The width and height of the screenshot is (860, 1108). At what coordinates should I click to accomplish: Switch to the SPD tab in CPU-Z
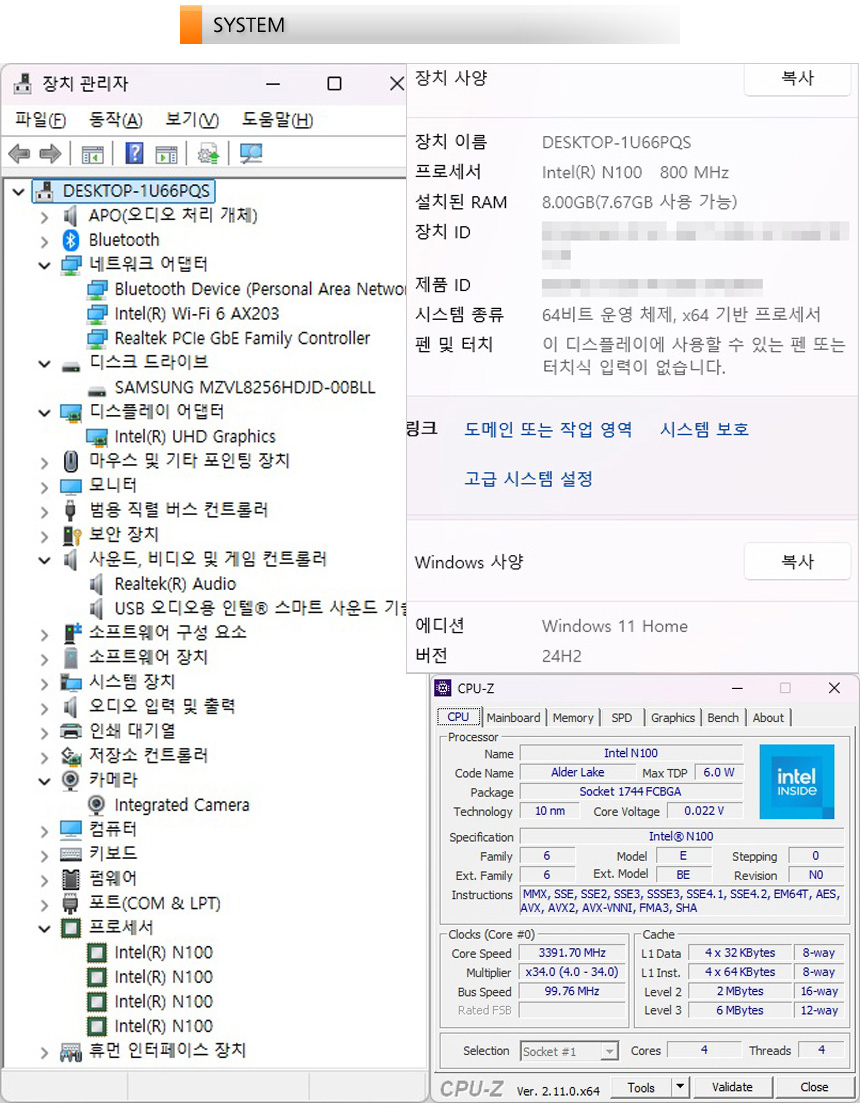point(622,717)
